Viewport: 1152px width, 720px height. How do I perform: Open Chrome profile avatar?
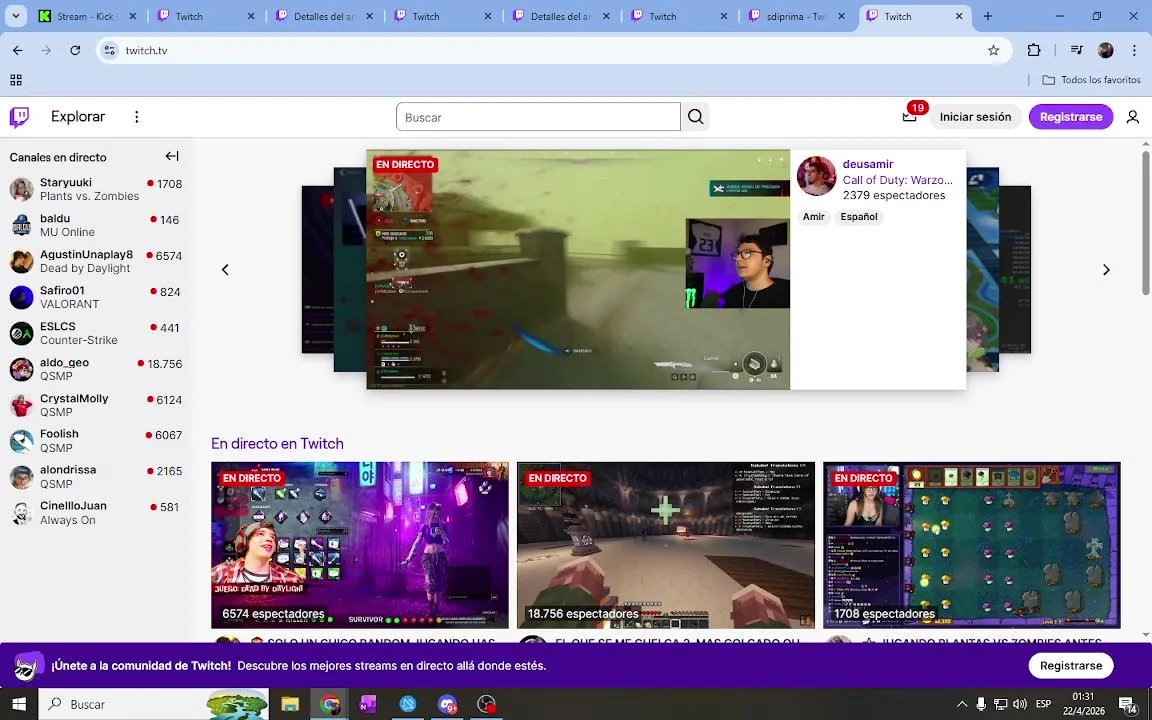coord(1105,50)
